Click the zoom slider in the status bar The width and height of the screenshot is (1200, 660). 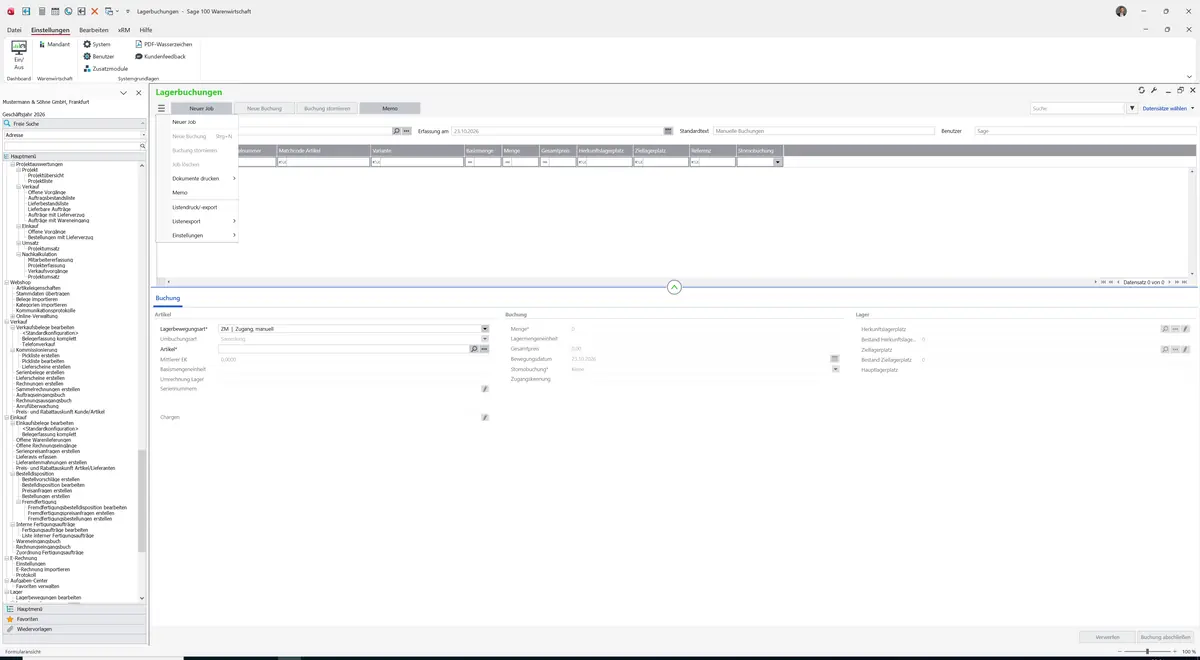[1147, 652]
